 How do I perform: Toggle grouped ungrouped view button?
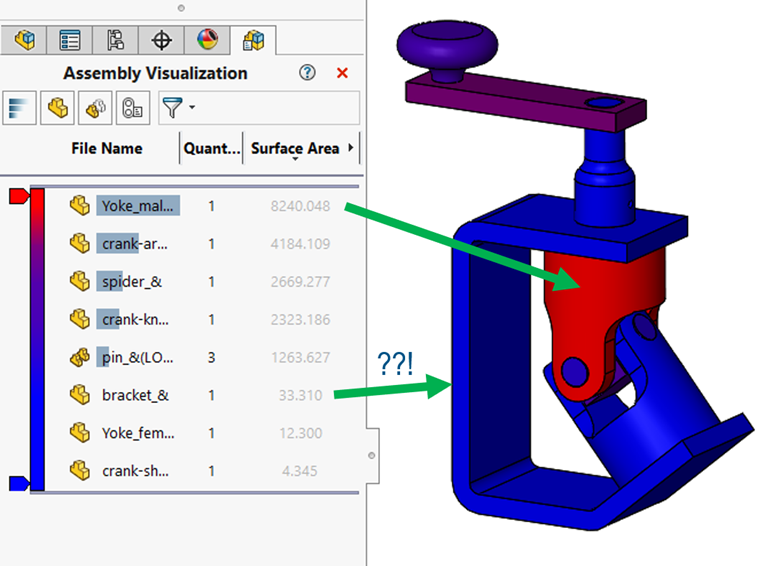95,107
